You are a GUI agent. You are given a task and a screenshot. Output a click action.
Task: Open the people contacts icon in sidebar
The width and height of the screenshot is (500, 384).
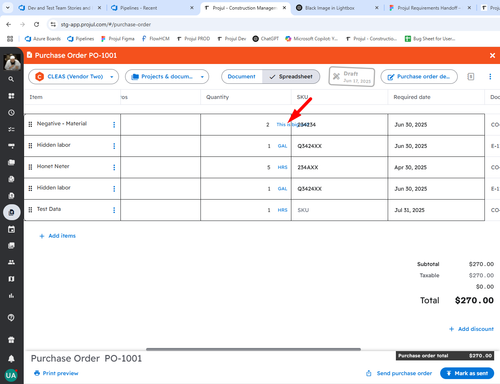pos(11,262)
